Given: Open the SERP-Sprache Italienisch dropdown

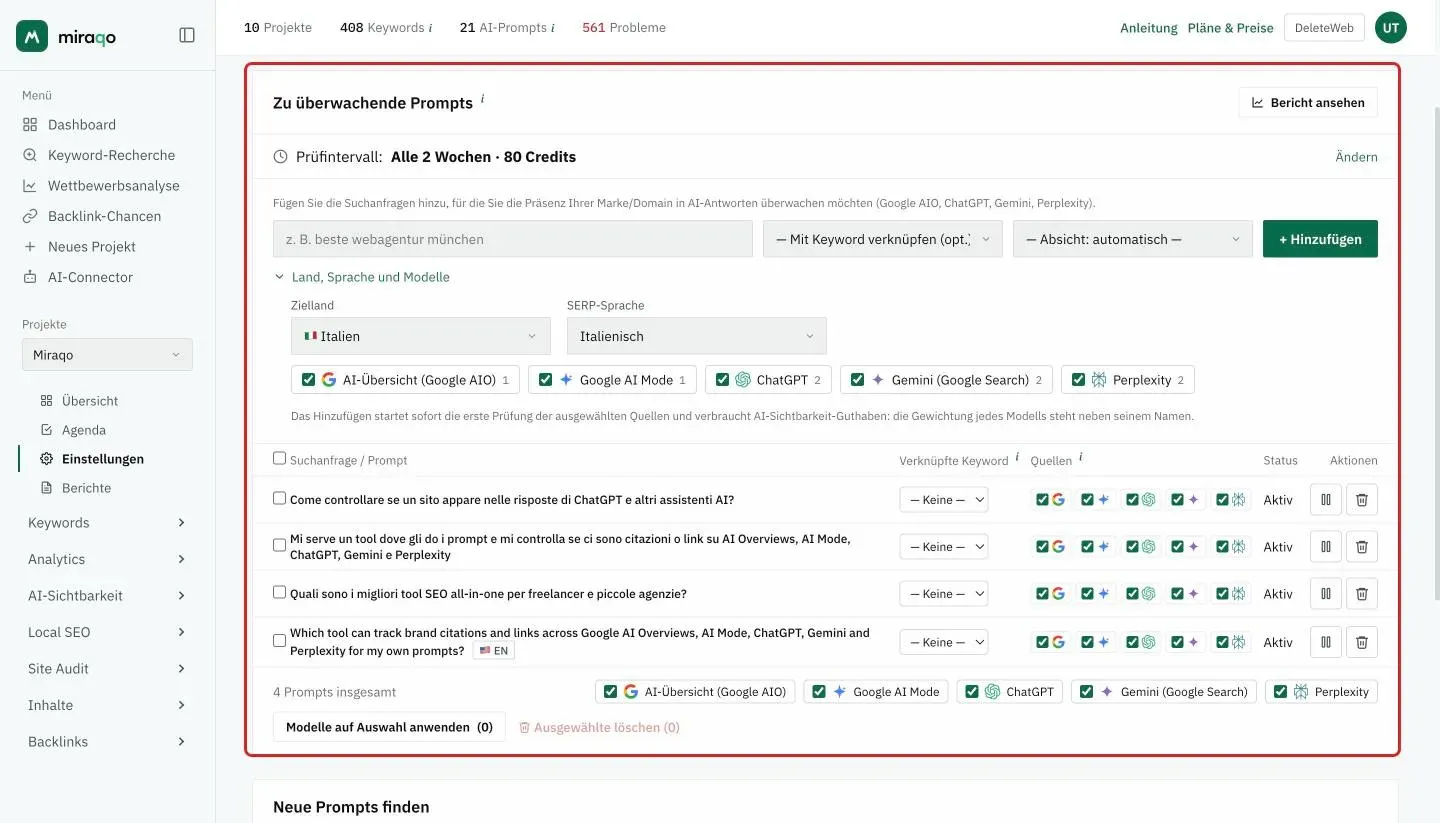Looking at the screenshot, I should [697, 336].
